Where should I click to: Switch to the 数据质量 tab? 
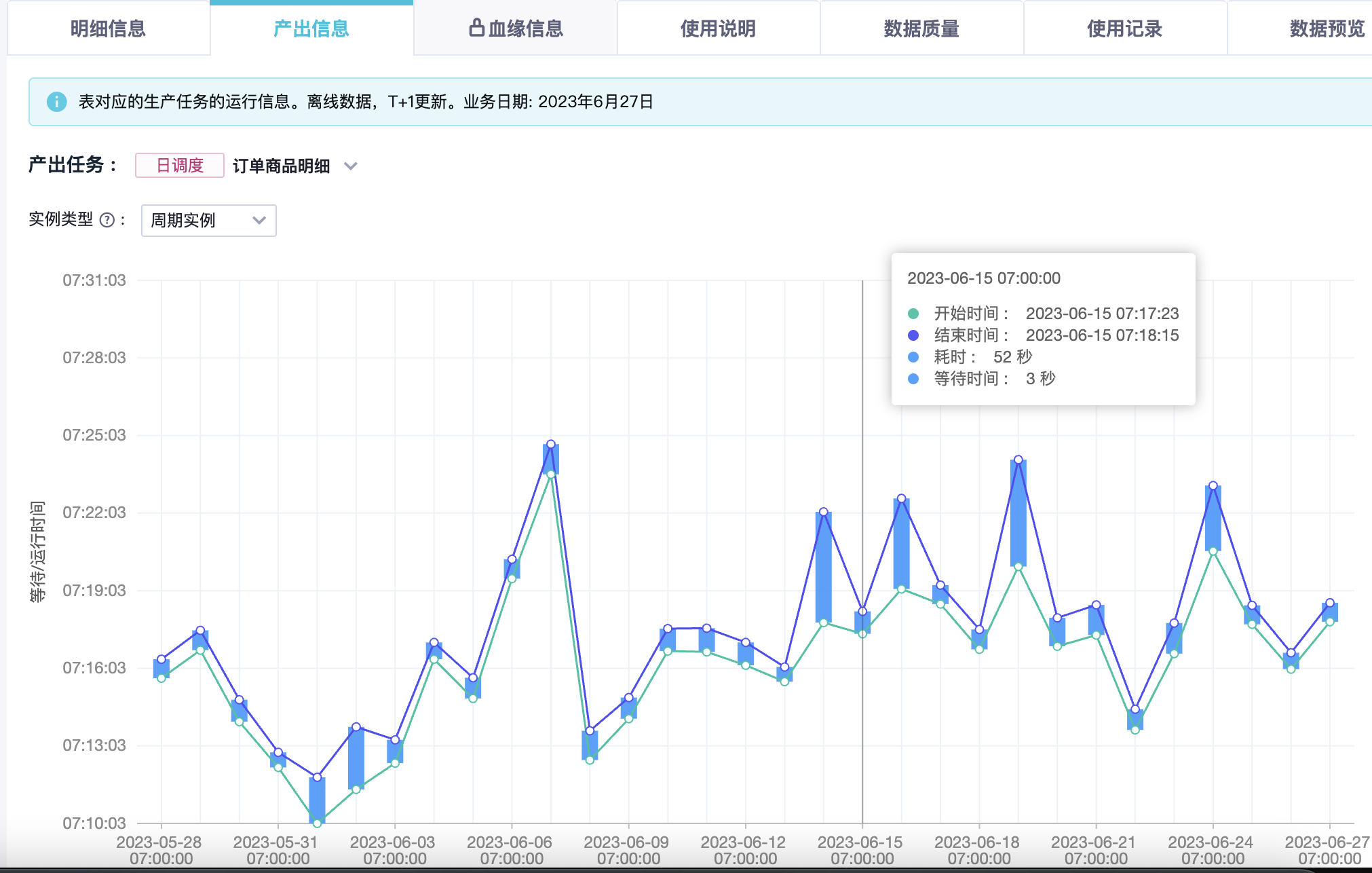921,29
